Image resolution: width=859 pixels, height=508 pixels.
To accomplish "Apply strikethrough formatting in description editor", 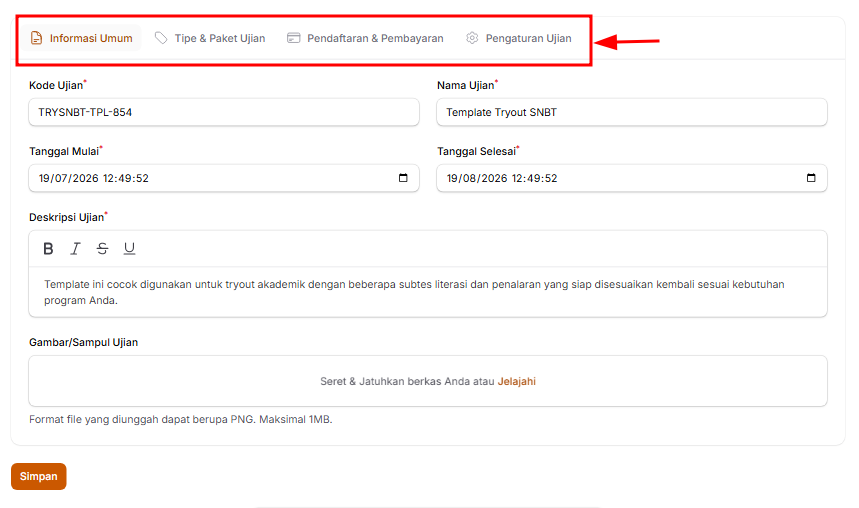I will [102, 249].
